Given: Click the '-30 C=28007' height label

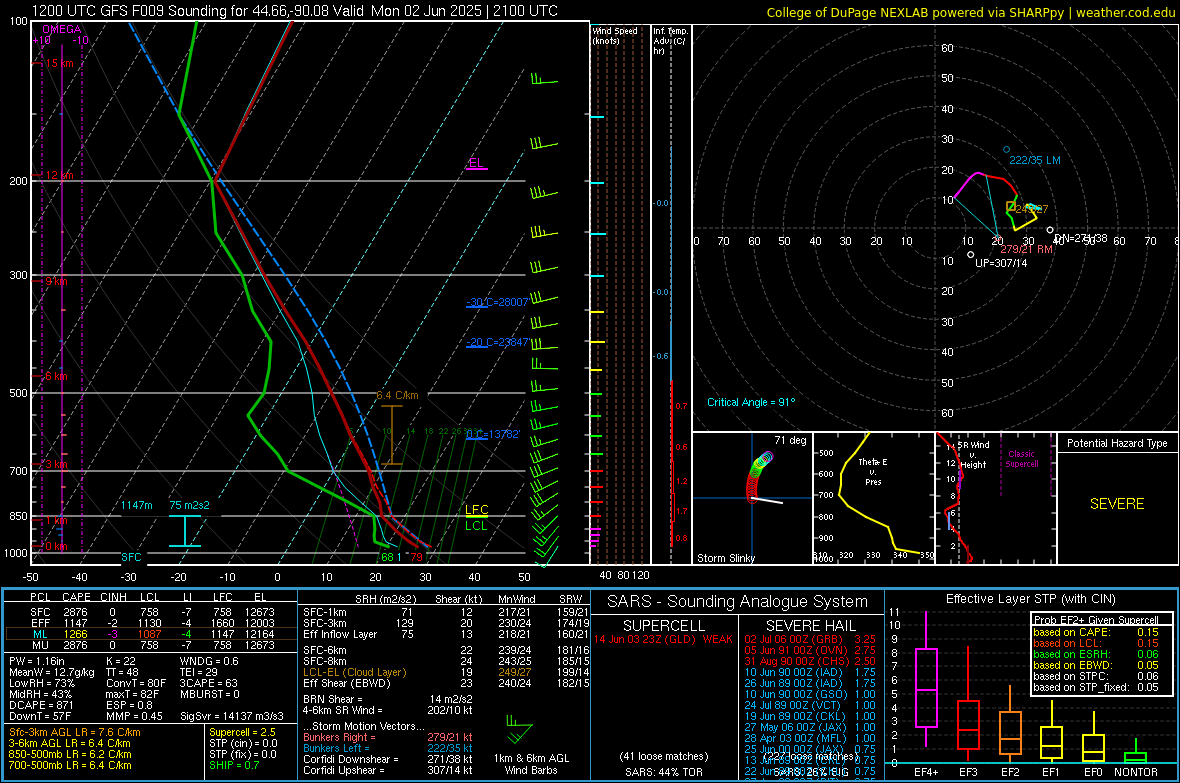Looking at the screenshot, I should [x=497, y=302].
